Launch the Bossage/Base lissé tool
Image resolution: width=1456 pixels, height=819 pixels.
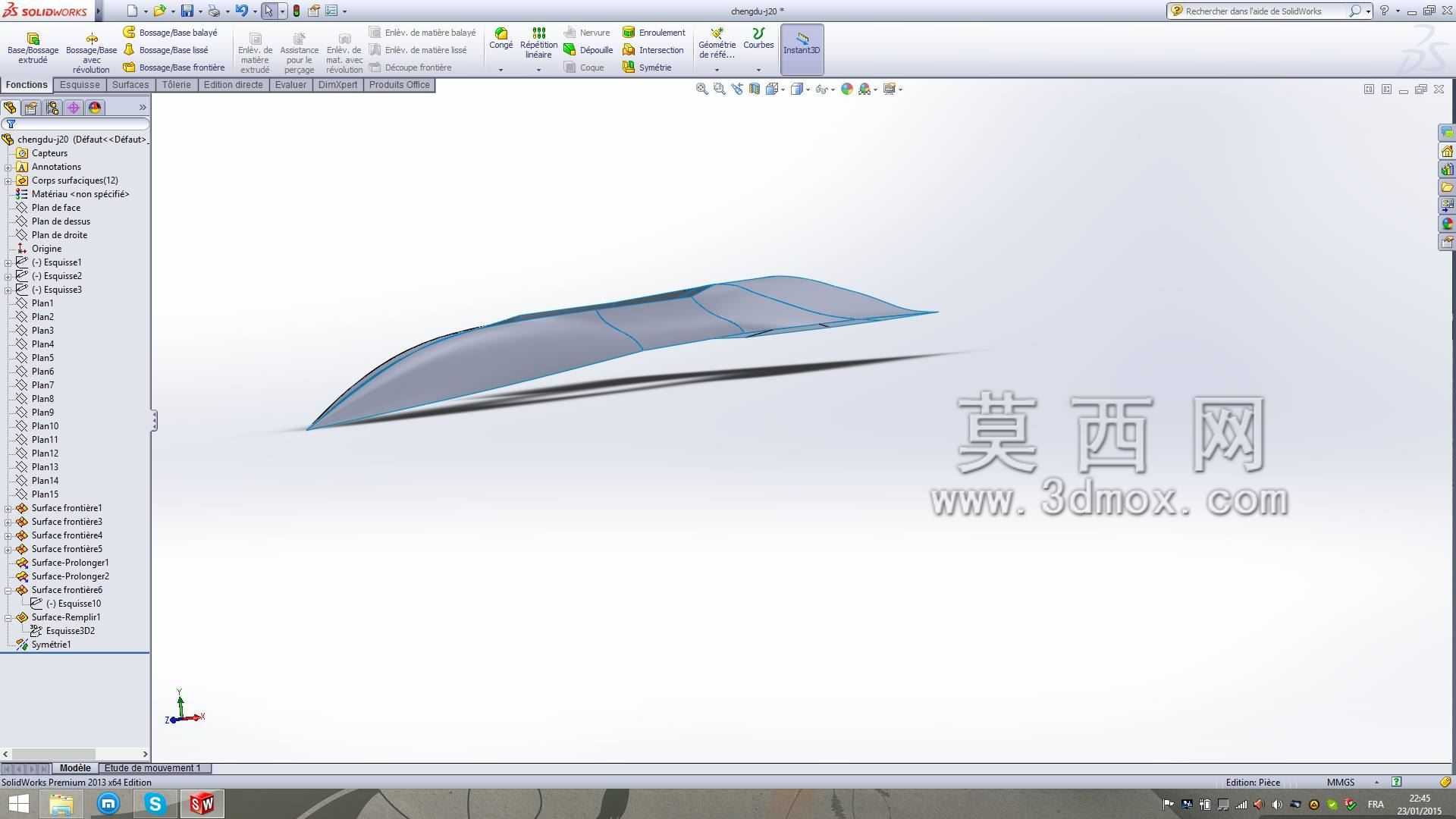166,50
